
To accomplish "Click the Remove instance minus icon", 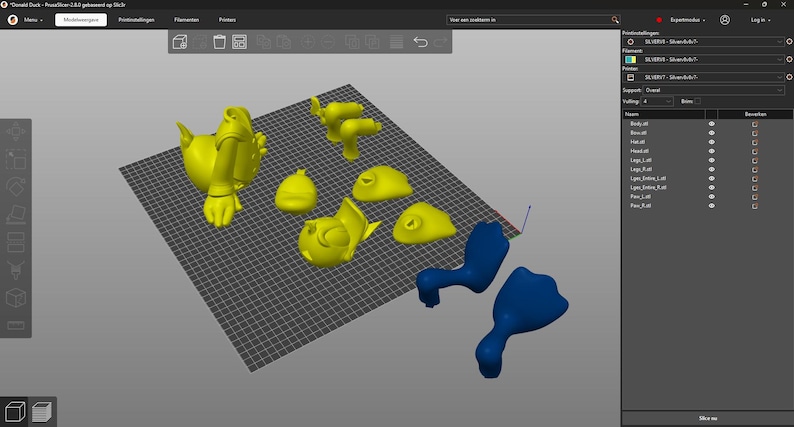I will point(328,42).
